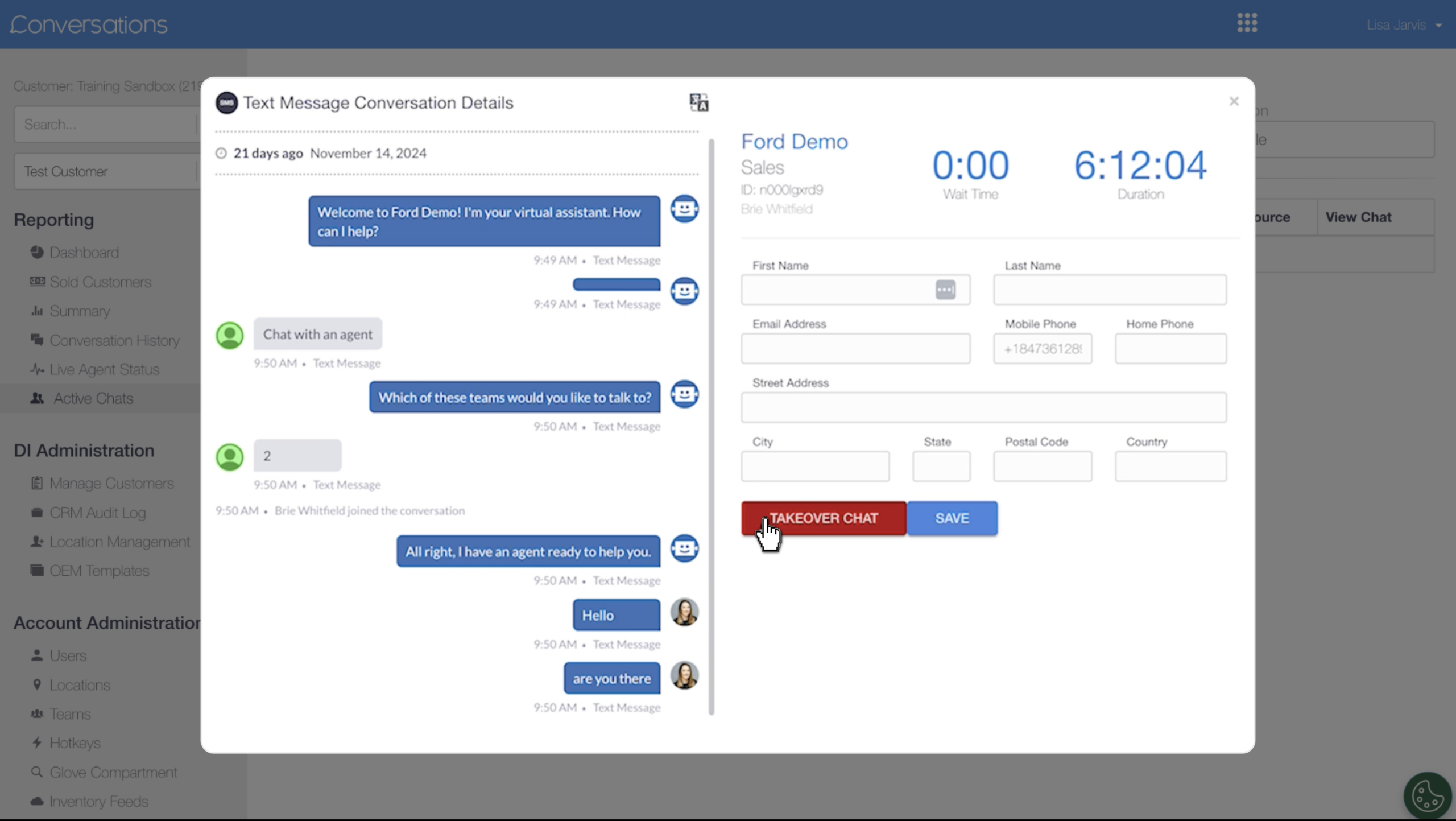The height and width of the screenshot is (821, 1456).
Task: Click bot avatar beside Which of these teams message
Action: point(684,394)
